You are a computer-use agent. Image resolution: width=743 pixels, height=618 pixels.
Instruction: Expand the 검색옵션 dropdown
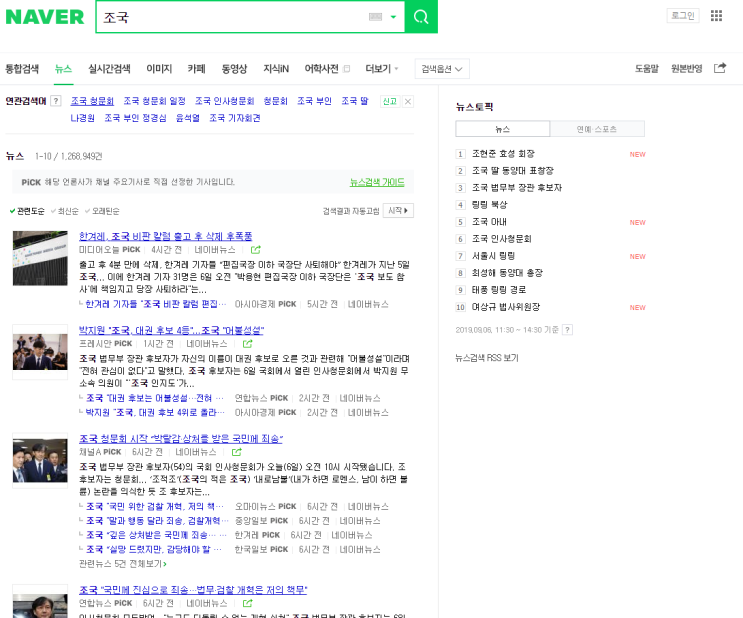[442, 69]
